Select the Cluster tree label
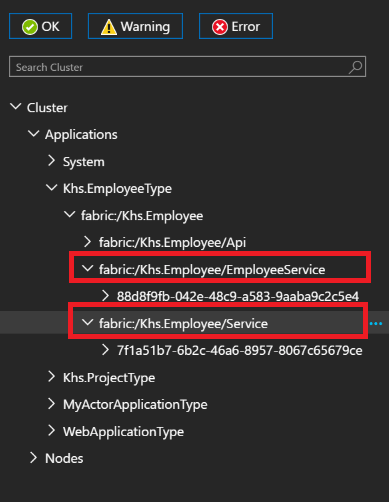 [x=47, y=108]
